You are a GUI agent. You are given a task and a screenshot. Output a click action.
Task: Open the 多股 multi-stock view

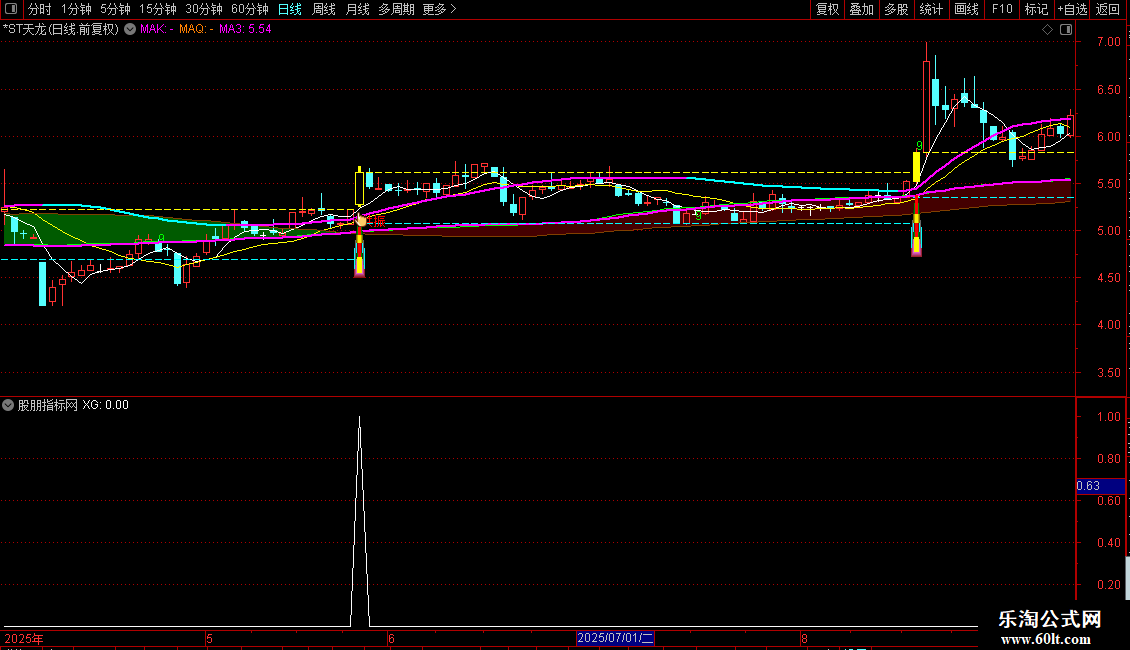tap(896, 9)
